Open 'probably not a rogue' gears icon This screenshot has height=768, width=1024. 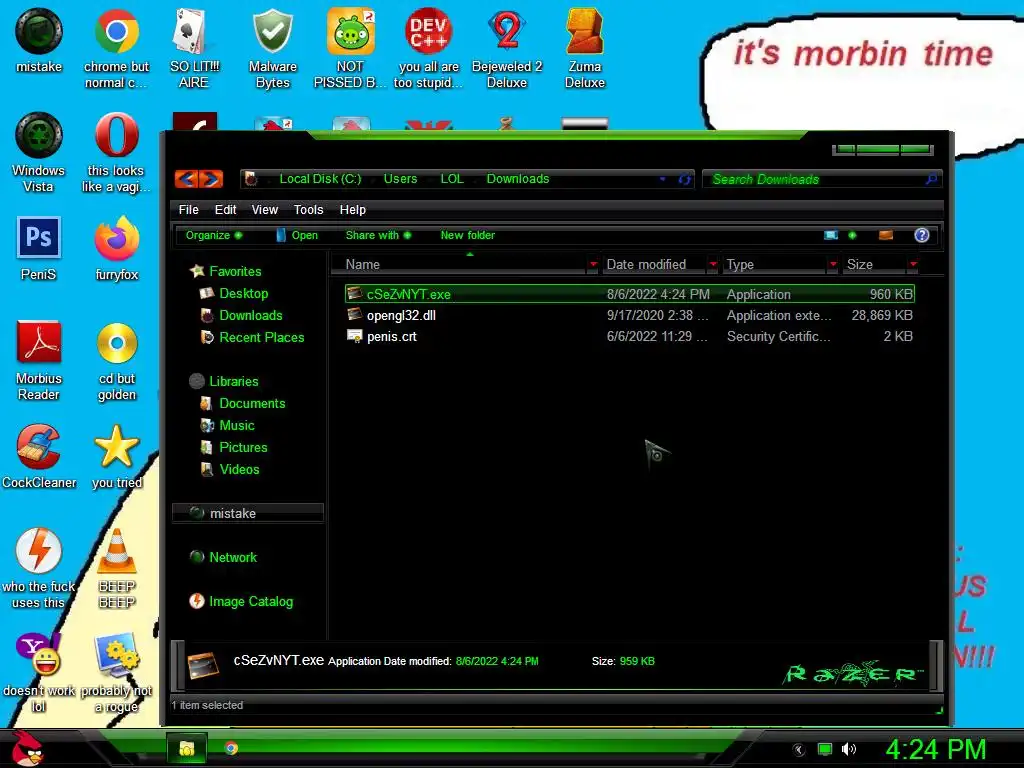pos(116,671)
